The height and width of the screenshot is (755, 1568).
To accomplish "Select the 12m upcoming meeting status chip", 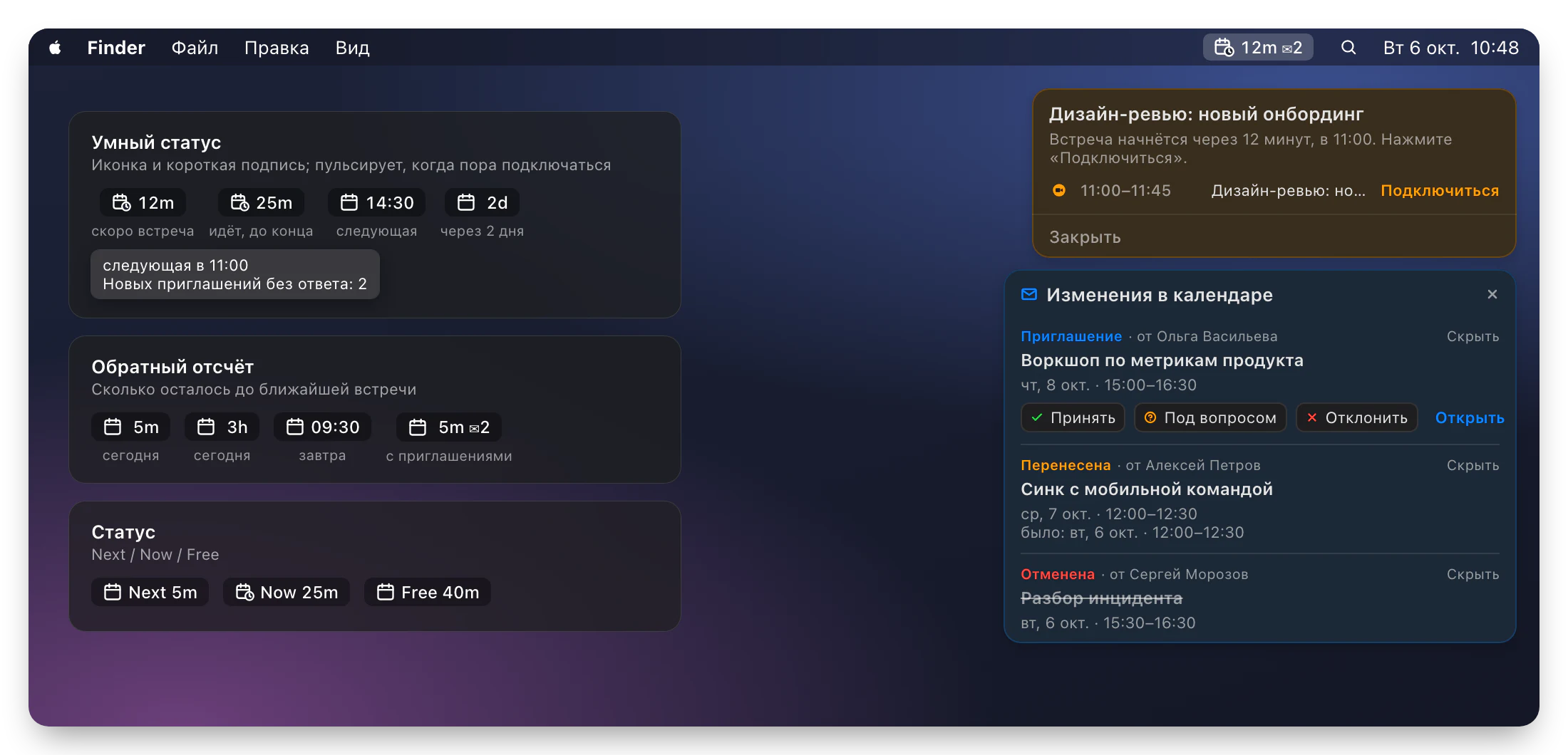I will [x=143, y=203].
